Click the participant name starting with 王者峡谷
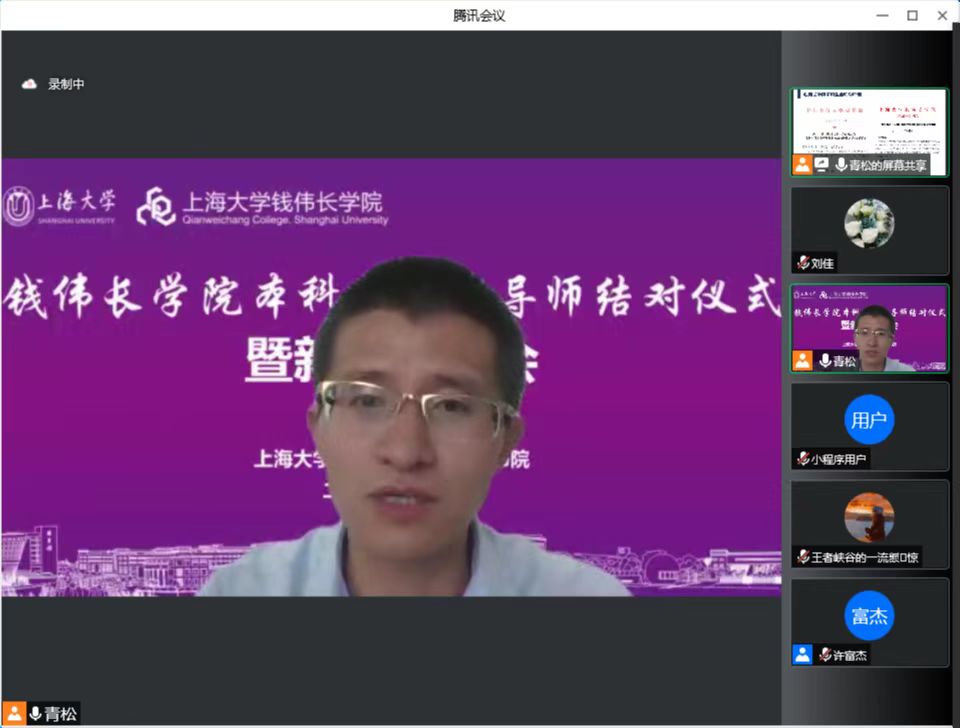 864,557
